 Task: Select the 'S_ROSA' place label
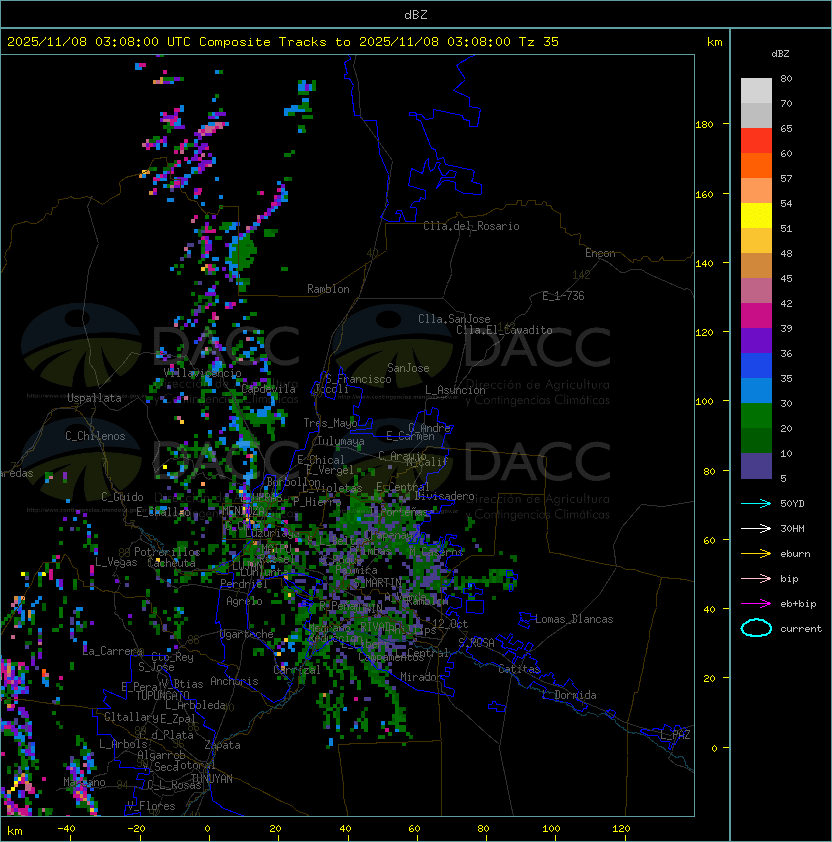point(476,643)
